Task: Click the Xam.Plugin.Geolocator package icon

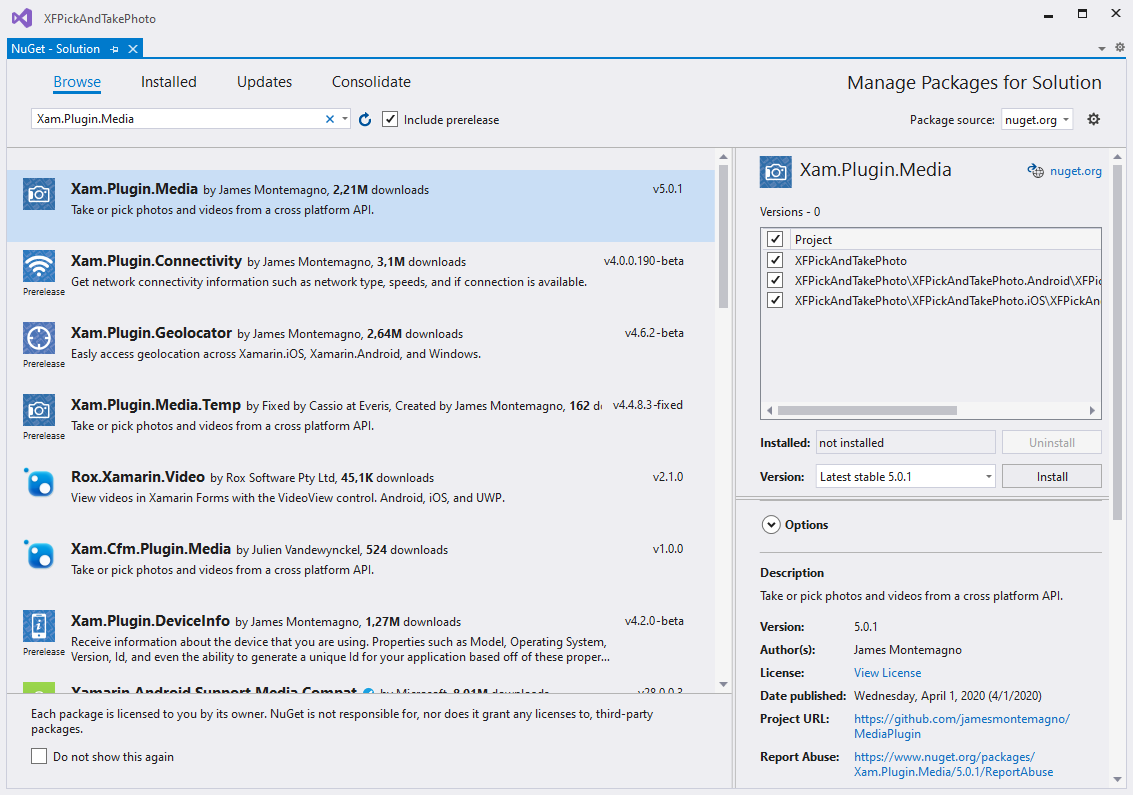Action: (39, 338)
